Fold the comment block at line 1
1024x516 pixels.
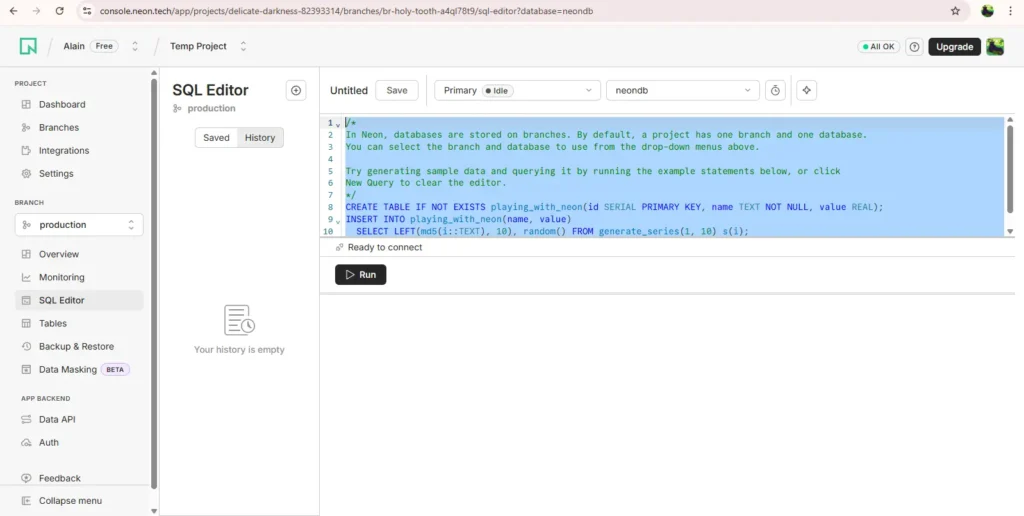point(338,124)
